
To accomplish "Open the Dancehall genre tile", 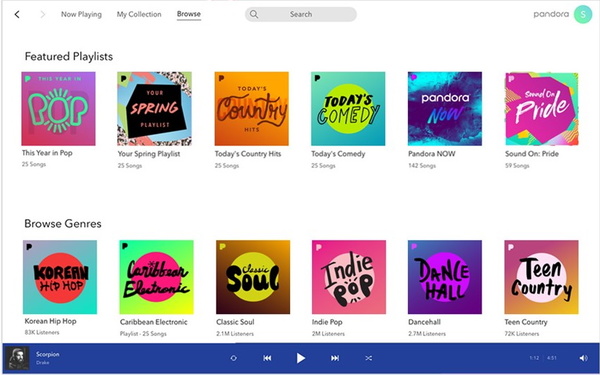I will pyautogui.click(x=445, y=277).
